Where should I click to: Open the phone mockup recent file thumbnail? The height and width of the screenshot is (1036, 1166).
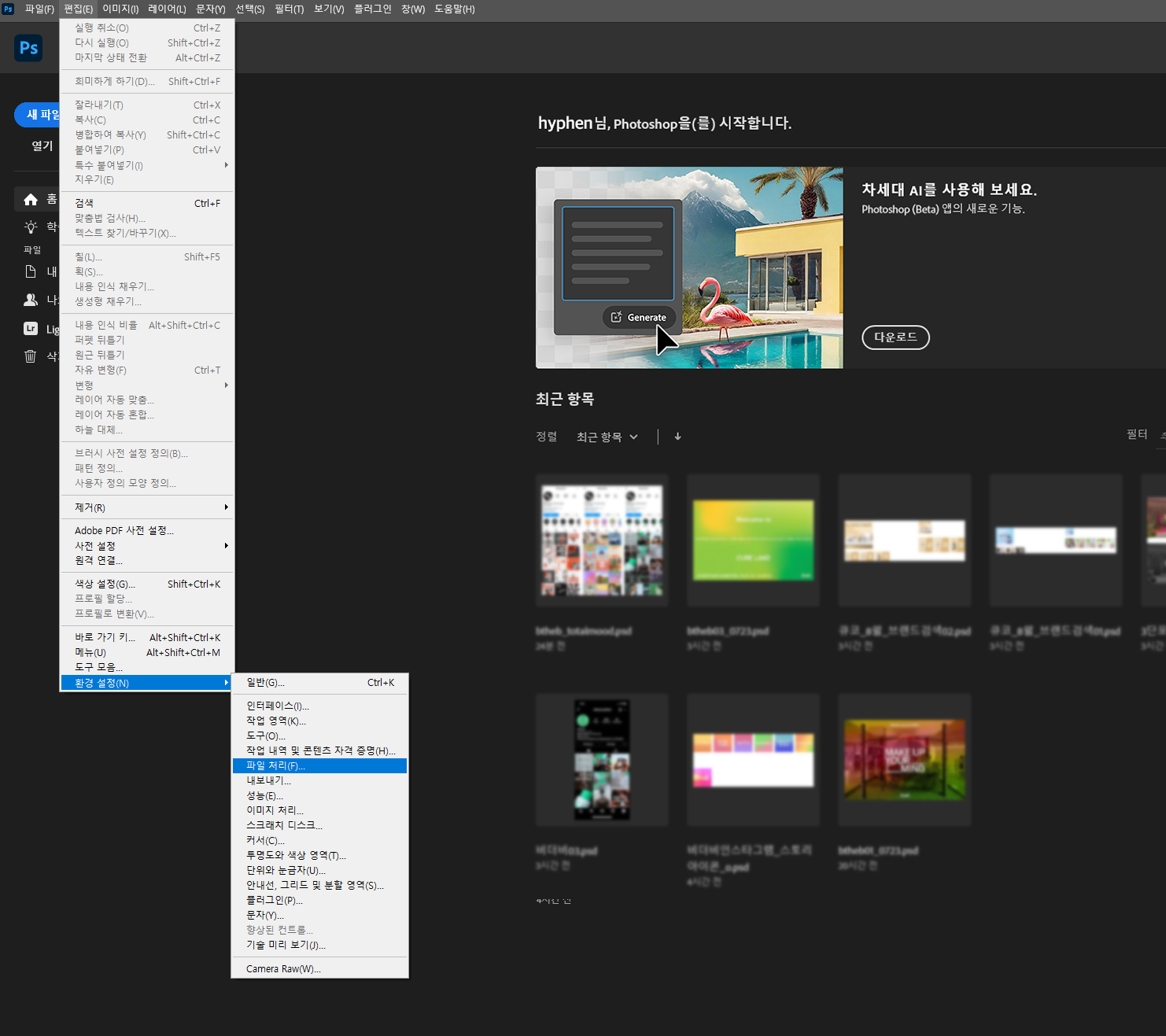click(x=602, y=760)
